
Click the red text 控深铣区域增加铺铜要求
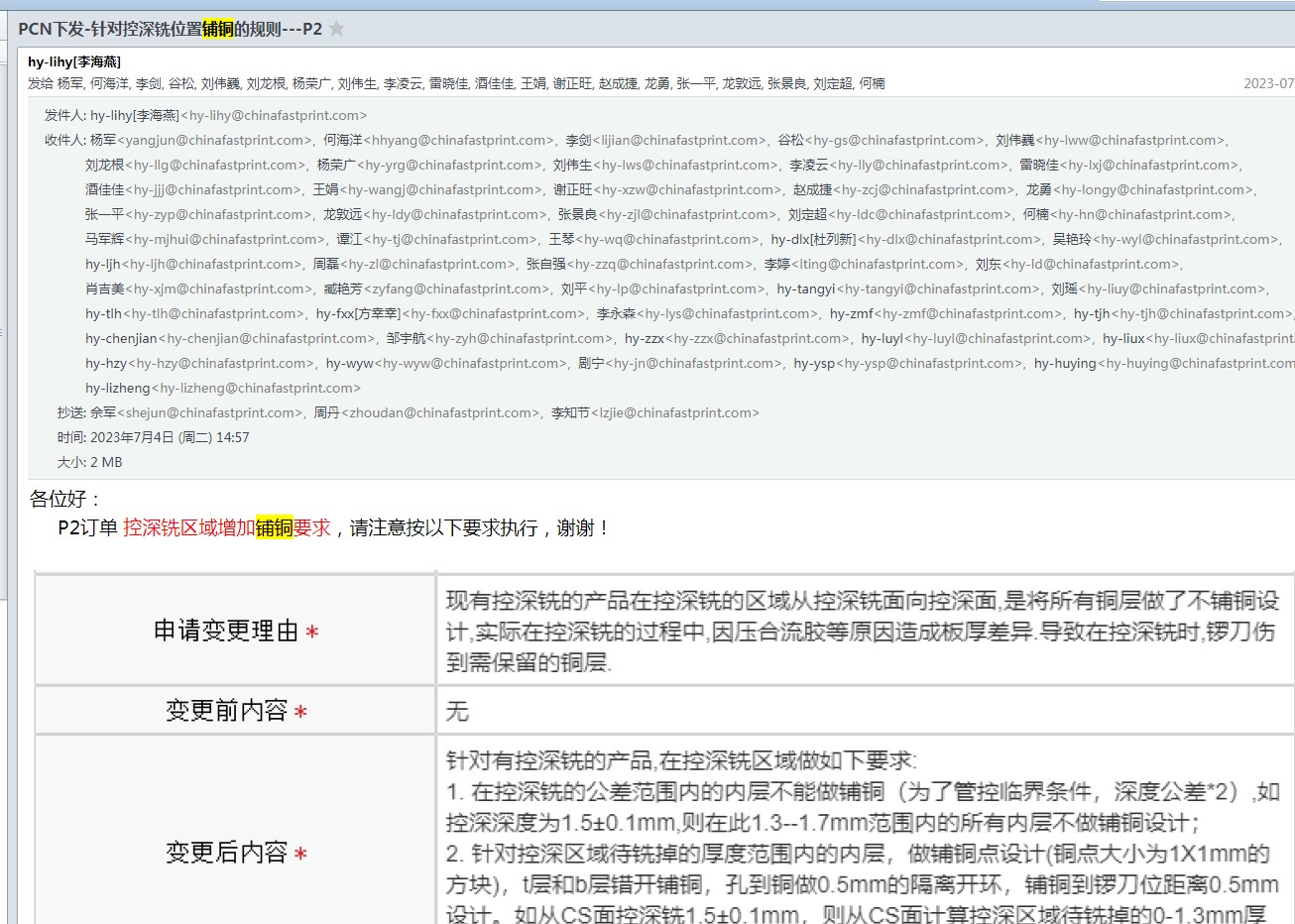[227, 527]
